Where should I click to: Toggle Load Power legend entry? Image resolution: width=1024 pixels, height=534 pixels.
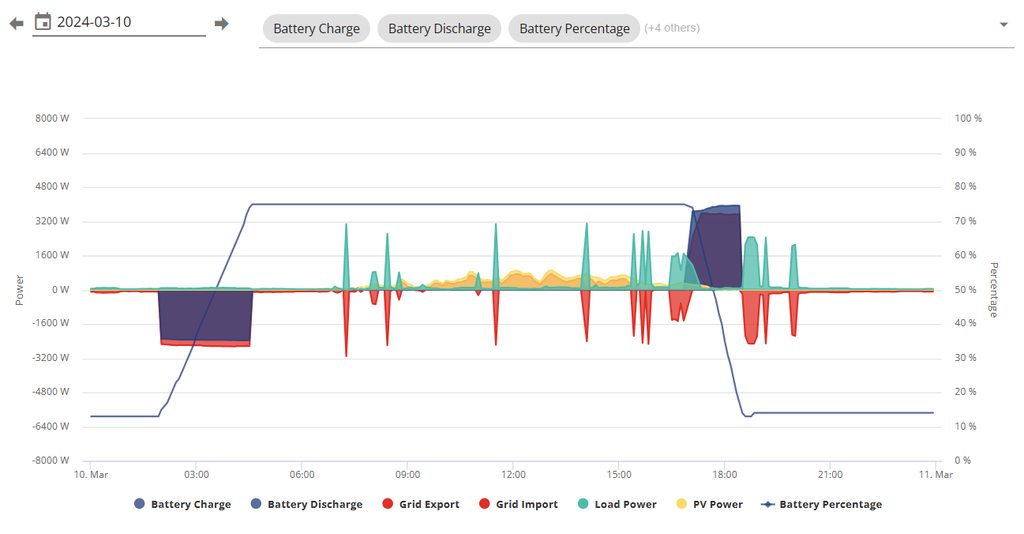click(625, 505)
